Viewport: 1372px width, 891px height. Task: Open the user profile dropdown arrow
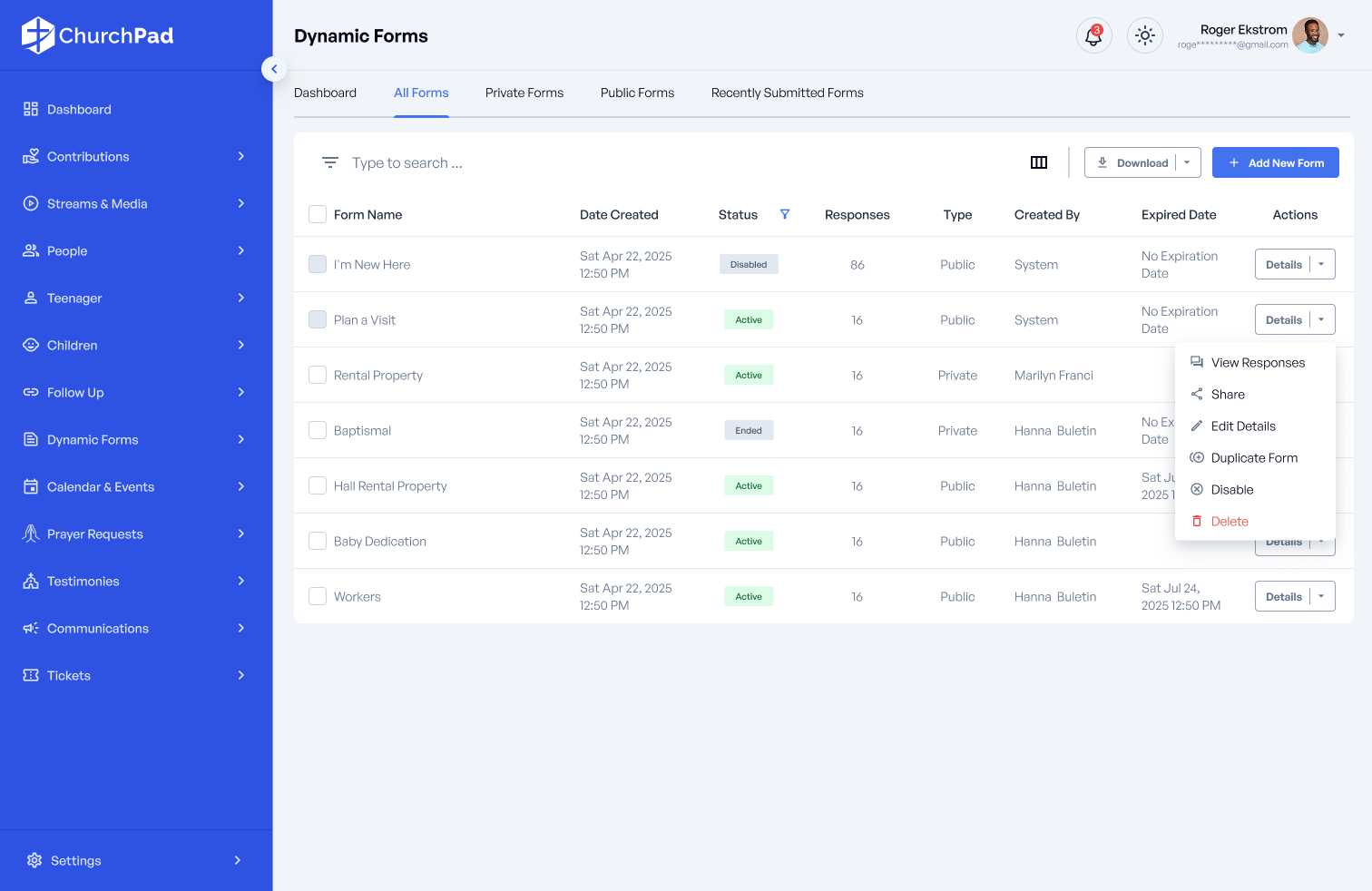(1341, 35)
